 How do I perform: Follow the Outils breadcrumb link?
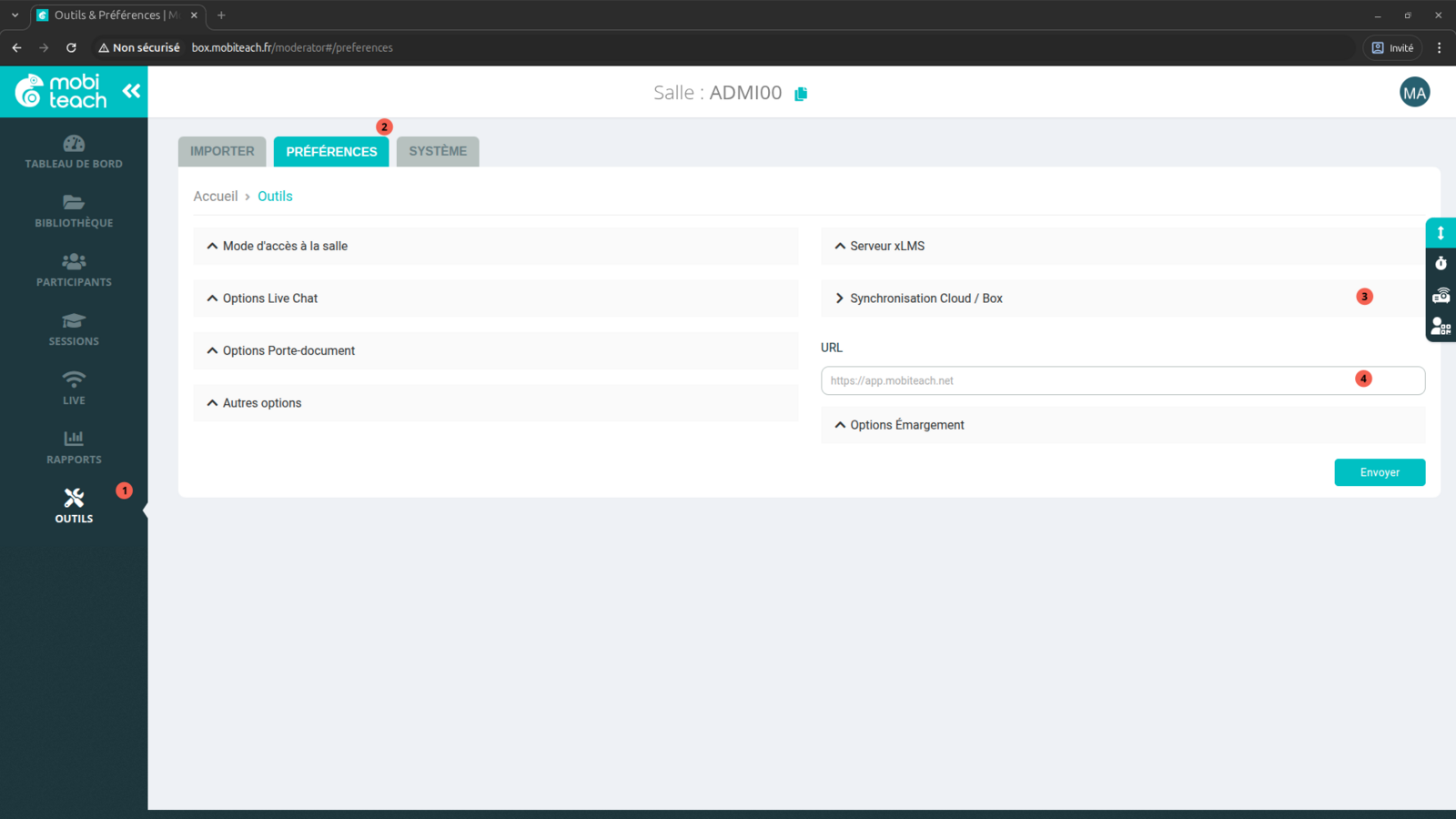coord(275,197)
